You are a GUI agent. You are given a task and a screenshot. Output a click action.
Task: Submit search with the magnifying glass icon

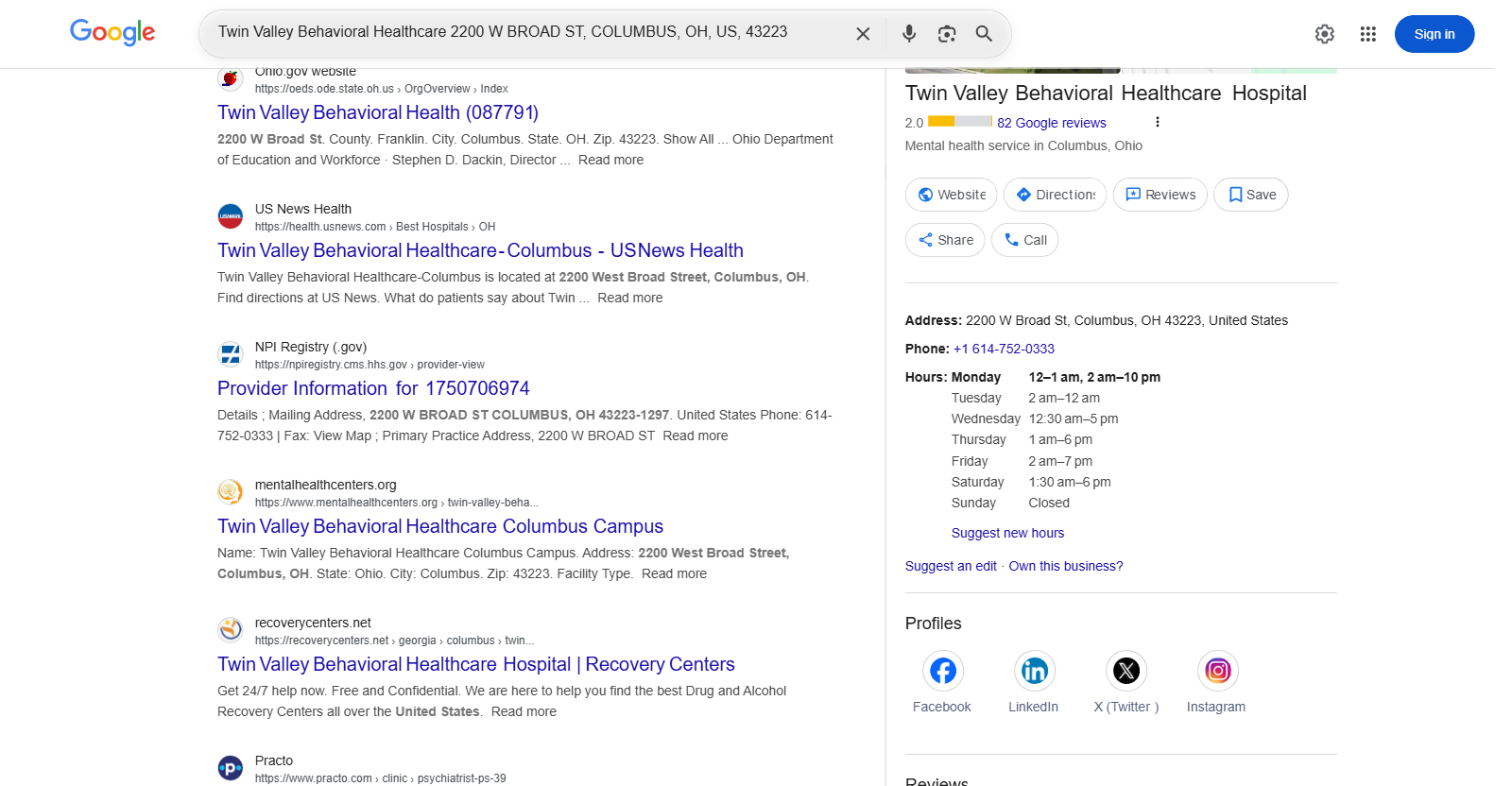click(x=984, y=34)
